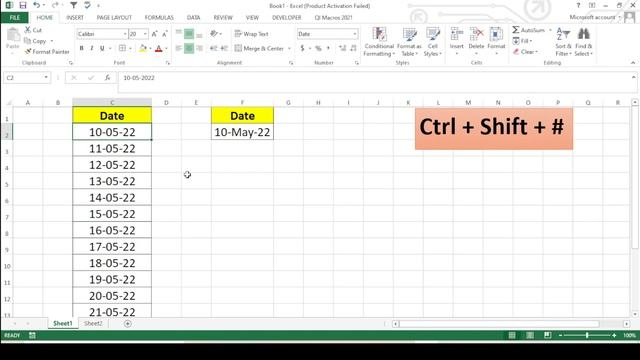Viewport: 640px width, 360px height.
Task: Click the zoom slider handle
Action: (587, 335)
